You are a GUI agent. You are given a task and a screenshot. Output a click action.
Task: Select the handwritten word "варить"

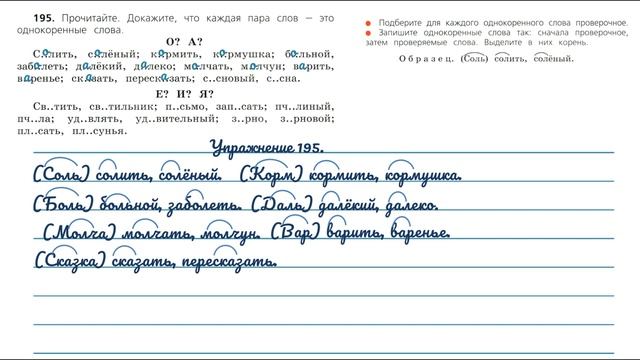coord(355,234)
